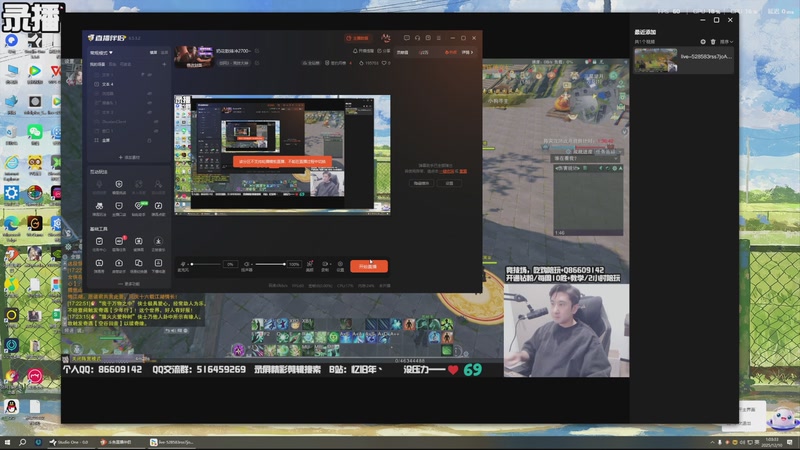Open the chat bubble icon in the title bar
This screenshot has width=800, height=450.
428,38
